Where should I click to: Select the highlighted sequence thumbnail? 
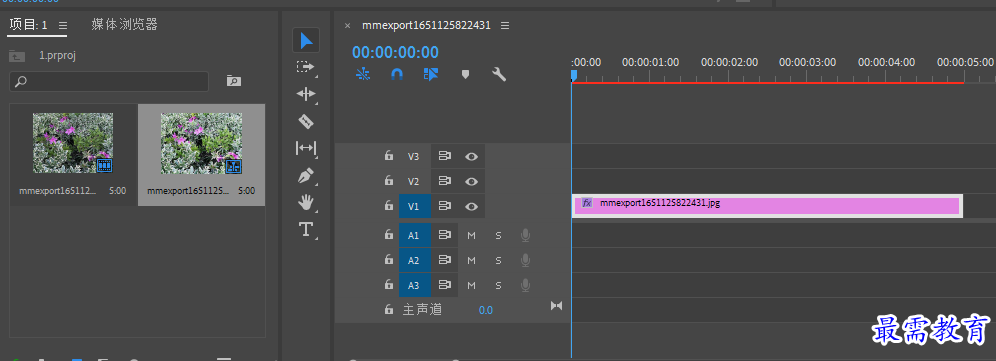tap(201, 143)
